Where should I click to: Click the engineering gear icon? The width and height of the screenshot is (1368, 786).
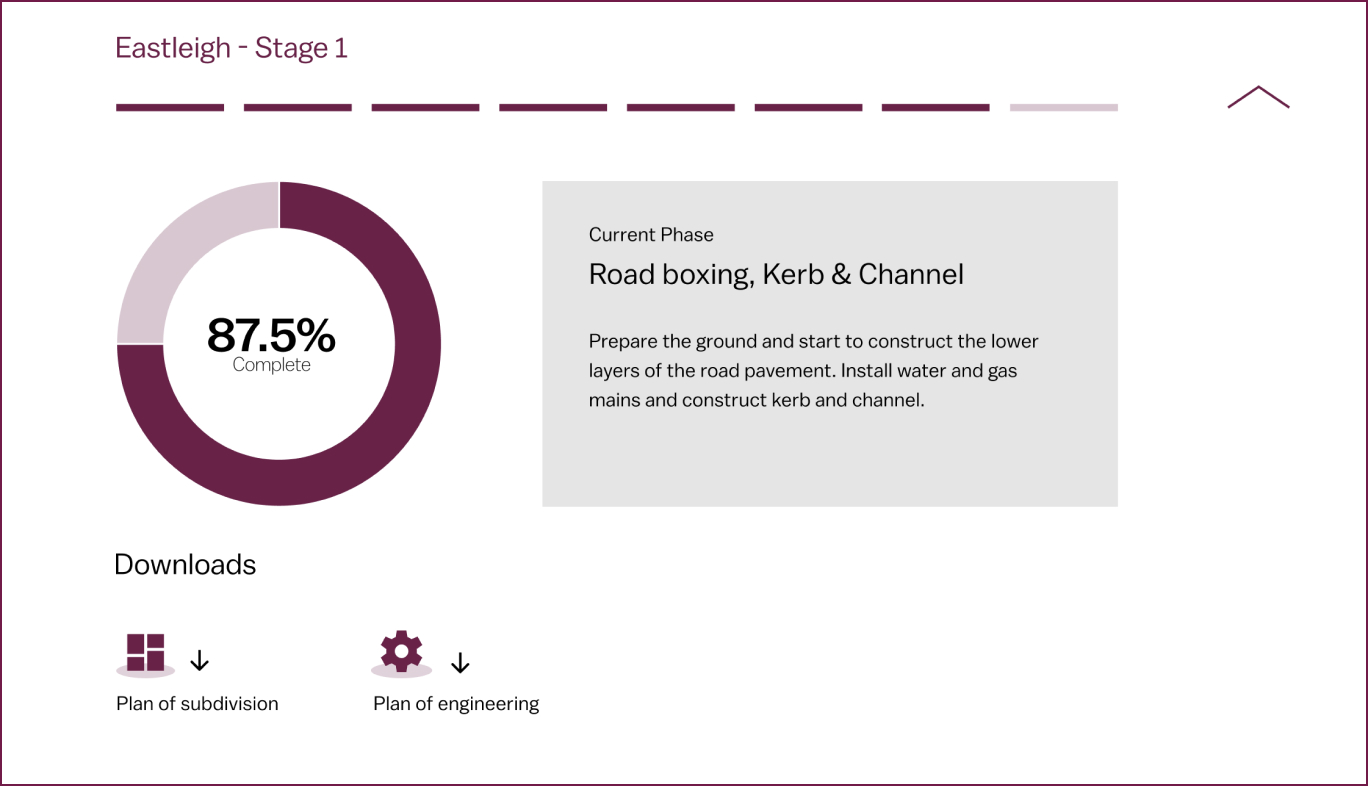click(x=402, y=651)
